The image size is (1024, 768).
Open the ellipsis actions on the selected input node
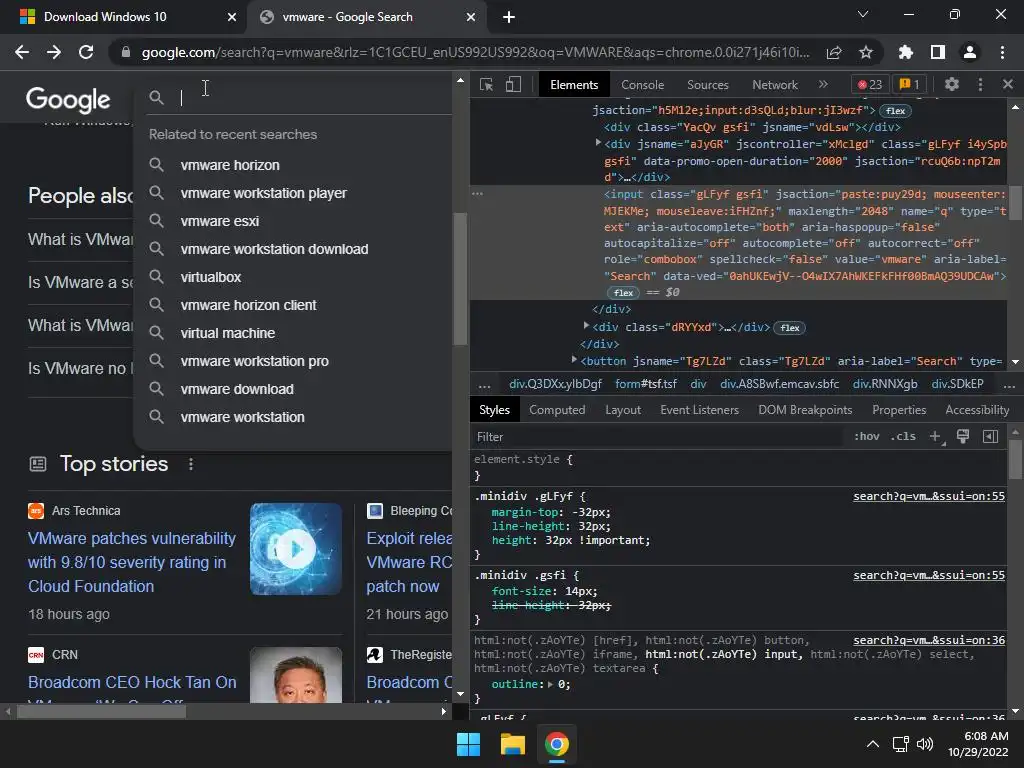[477, 194]
